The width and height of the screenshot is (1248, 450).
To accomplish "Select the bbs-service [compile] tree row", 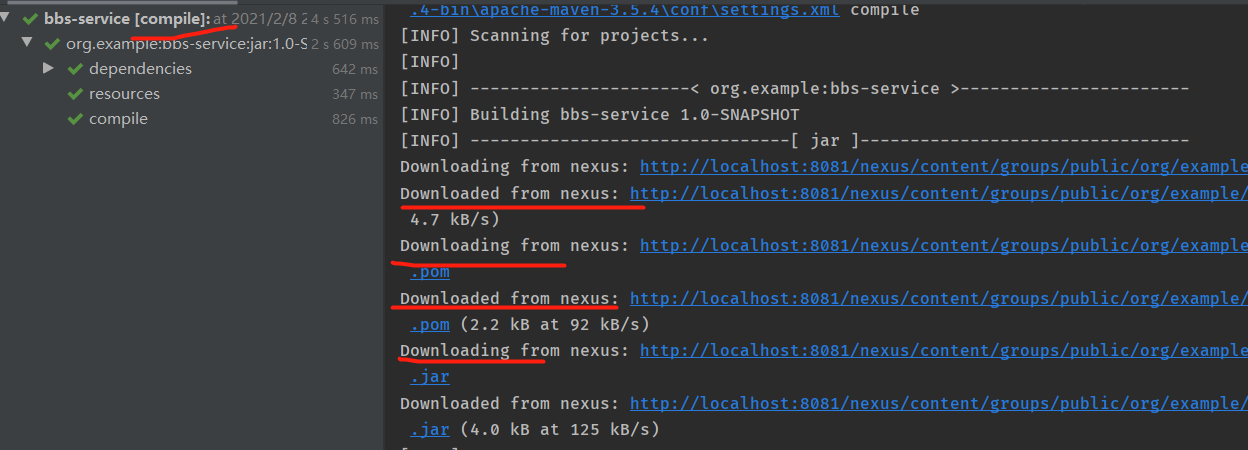I will point(190,19).
